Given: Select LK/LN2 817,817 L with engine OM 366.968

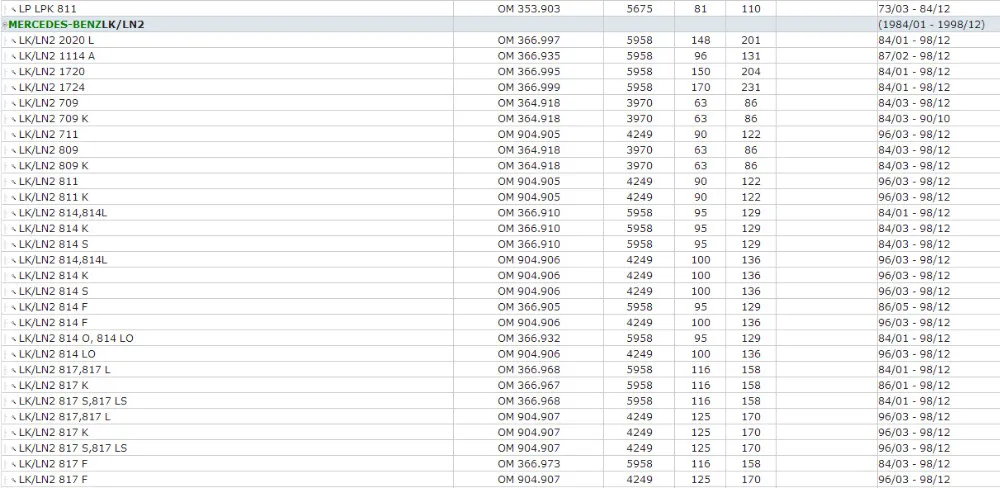Looking at the screenshot, I should [x=64, y=370].
